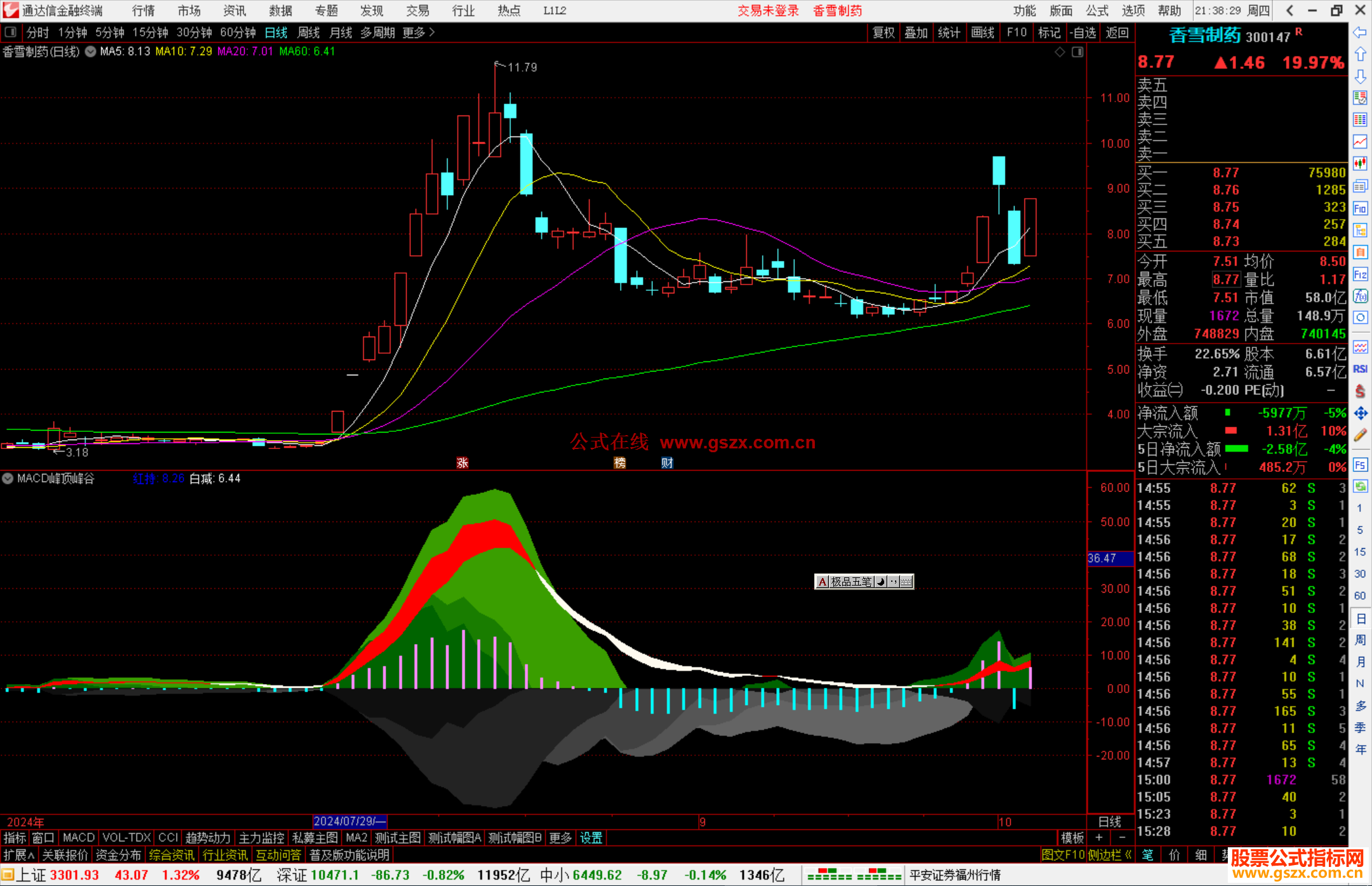Open the 公式 menu
1372x886 pixels.
[x=1097, y=10]
